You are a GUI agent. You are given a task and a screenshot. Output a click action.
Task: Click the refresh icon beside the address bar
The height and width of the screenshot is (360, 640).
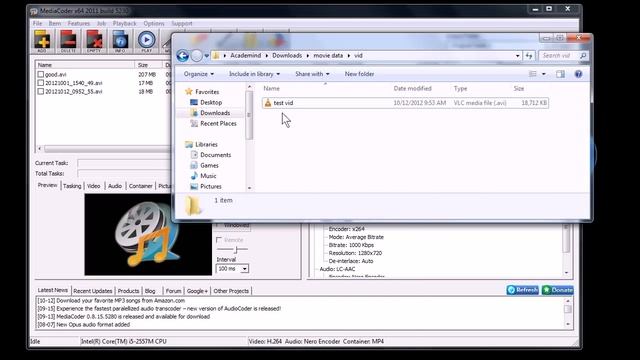(x=529, y=56)
